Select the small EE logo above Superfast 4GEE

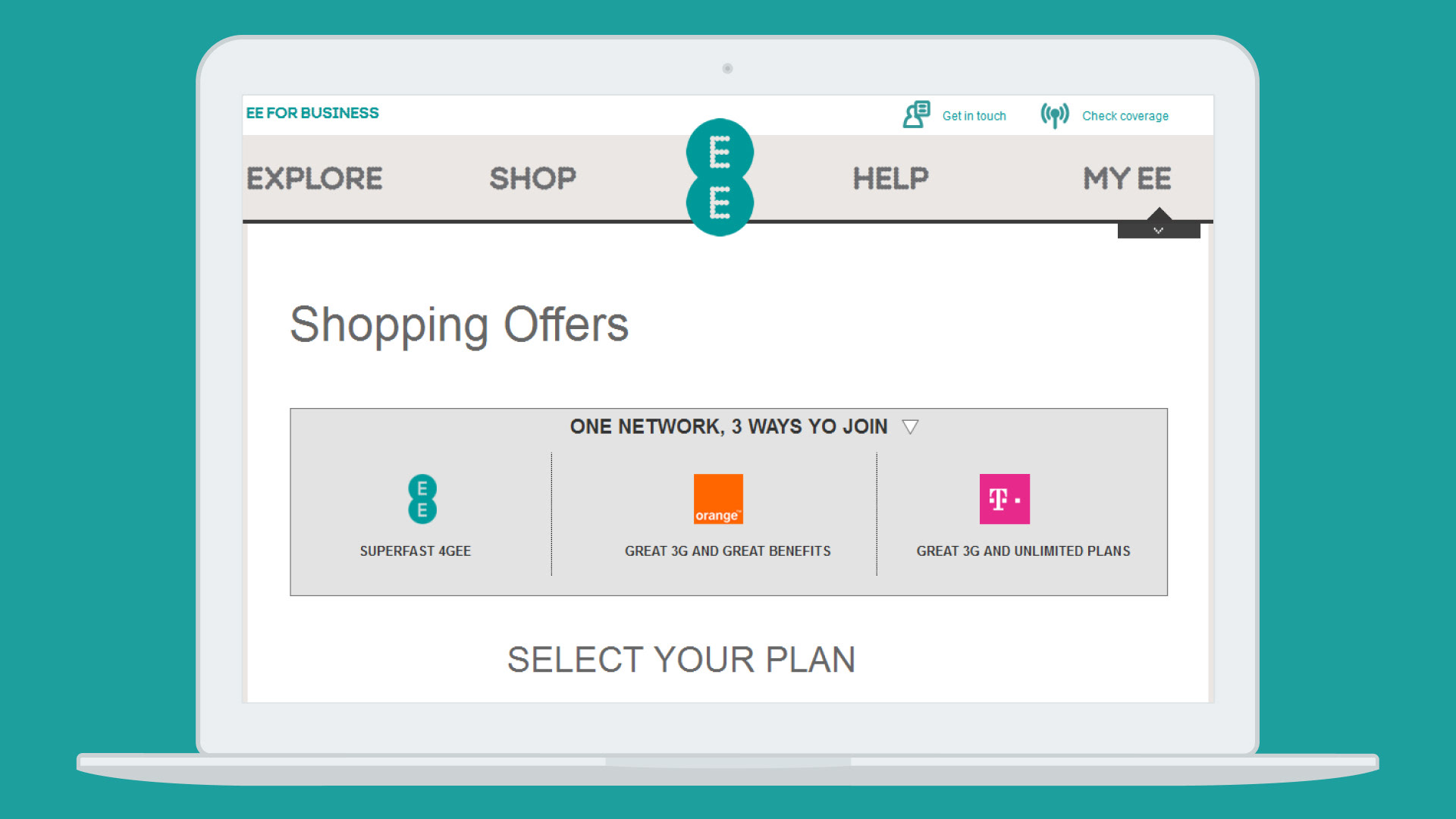(x=422, y=499)
